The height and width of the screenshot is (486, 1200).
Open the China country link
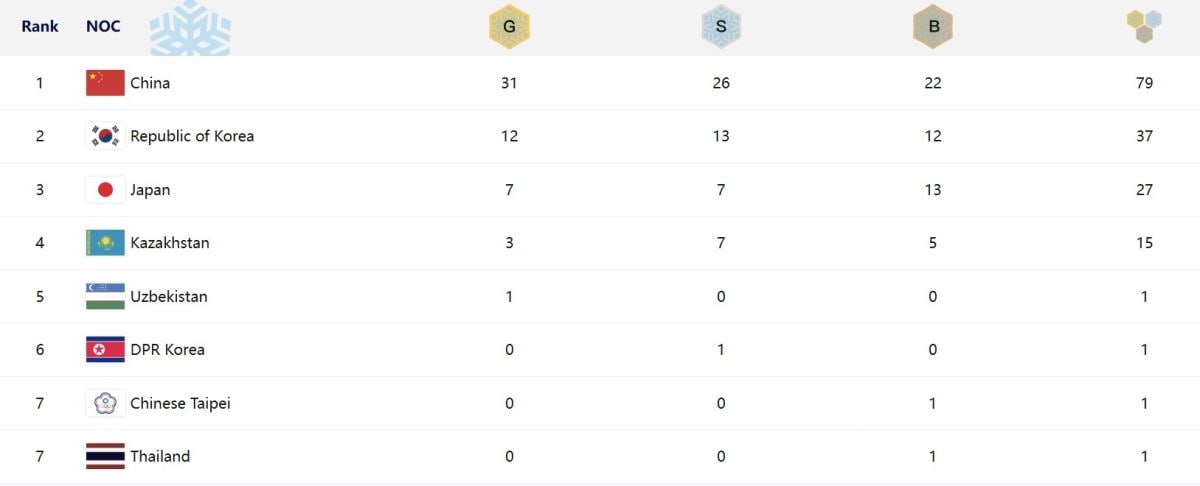150,83
